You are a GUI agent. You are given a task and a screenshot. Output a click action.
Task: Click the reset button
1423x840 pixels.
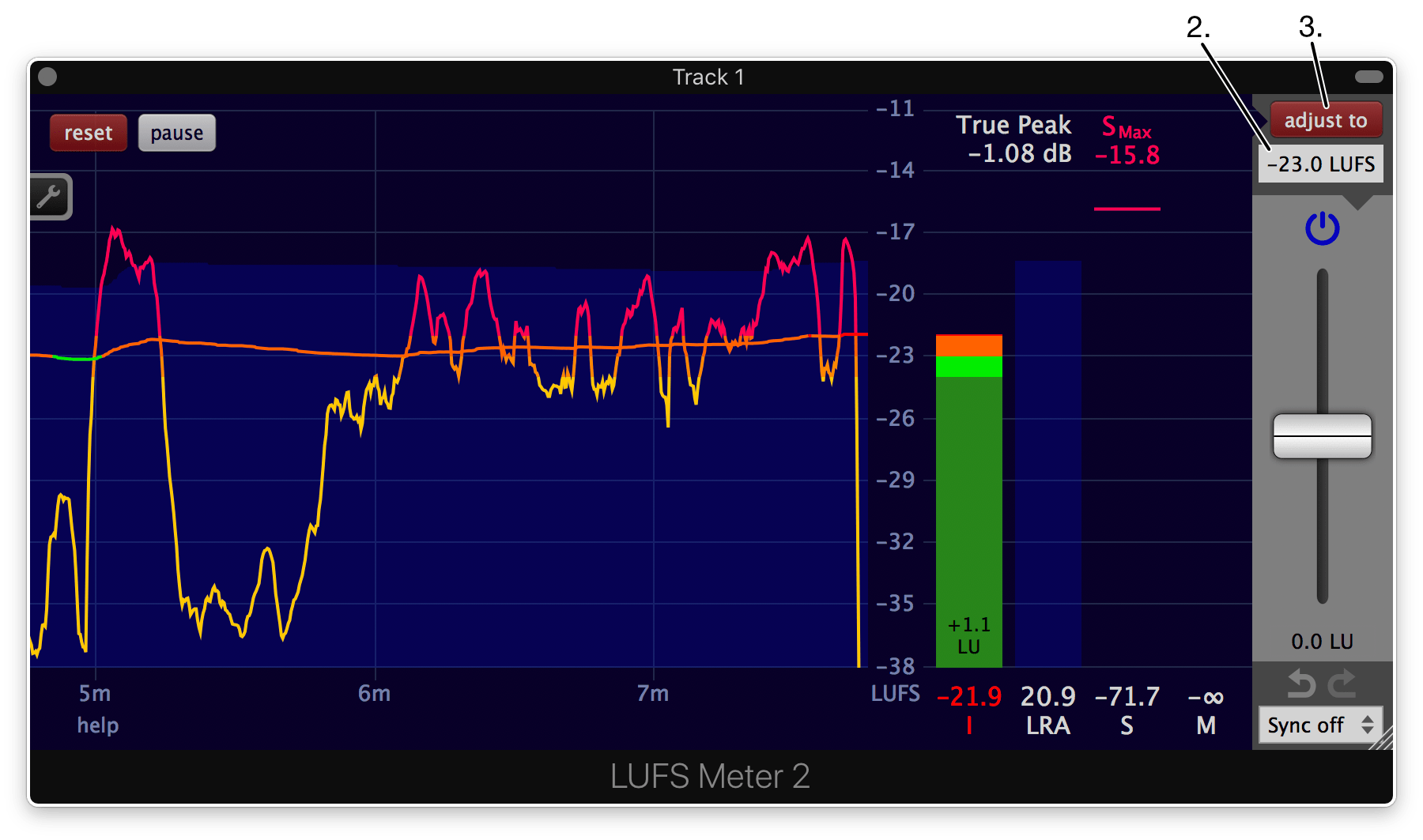(89, 133)
